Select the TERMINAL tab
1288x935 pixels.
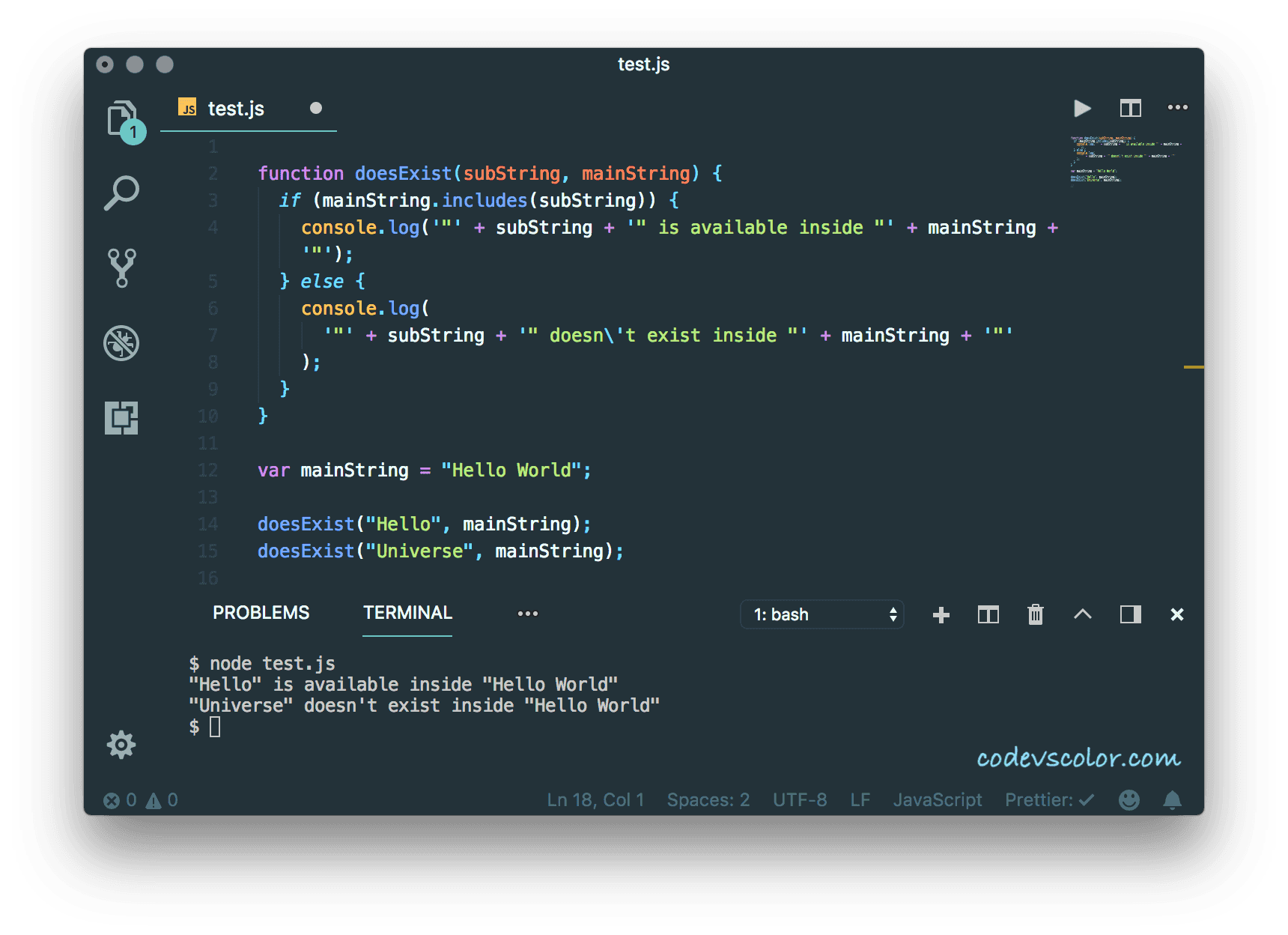407,612
